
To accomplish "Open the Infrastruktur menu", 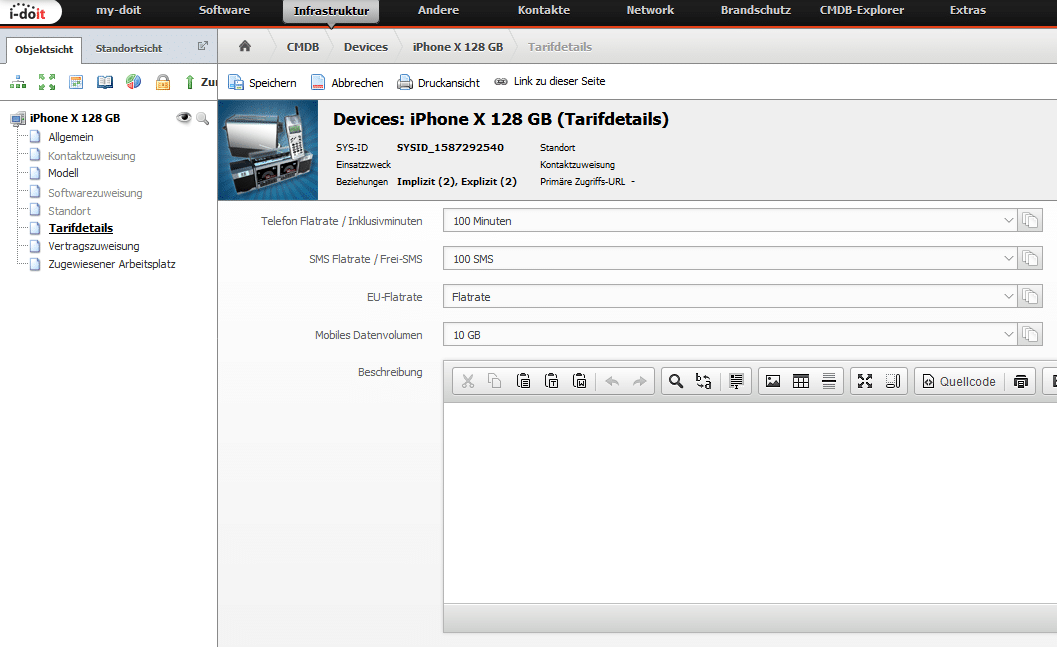I will tap(331, 11).
